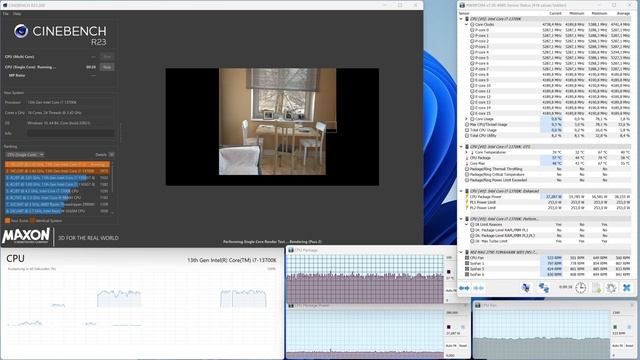Expand the Core Usage tree node
Image resolution: width=640 pixels, height=360 pixels.
(467, 119)
